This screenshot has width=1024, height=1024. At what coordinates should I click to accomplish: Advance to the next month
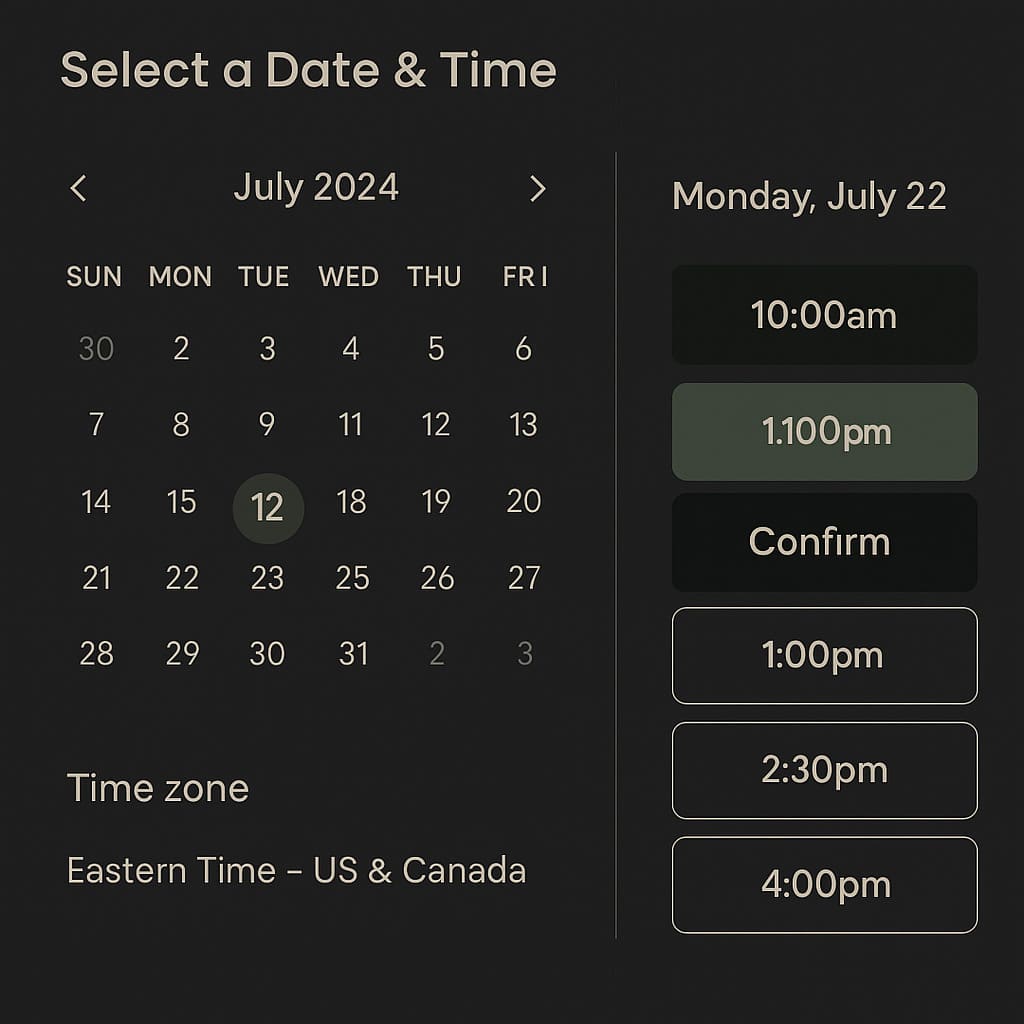point(537,188)
